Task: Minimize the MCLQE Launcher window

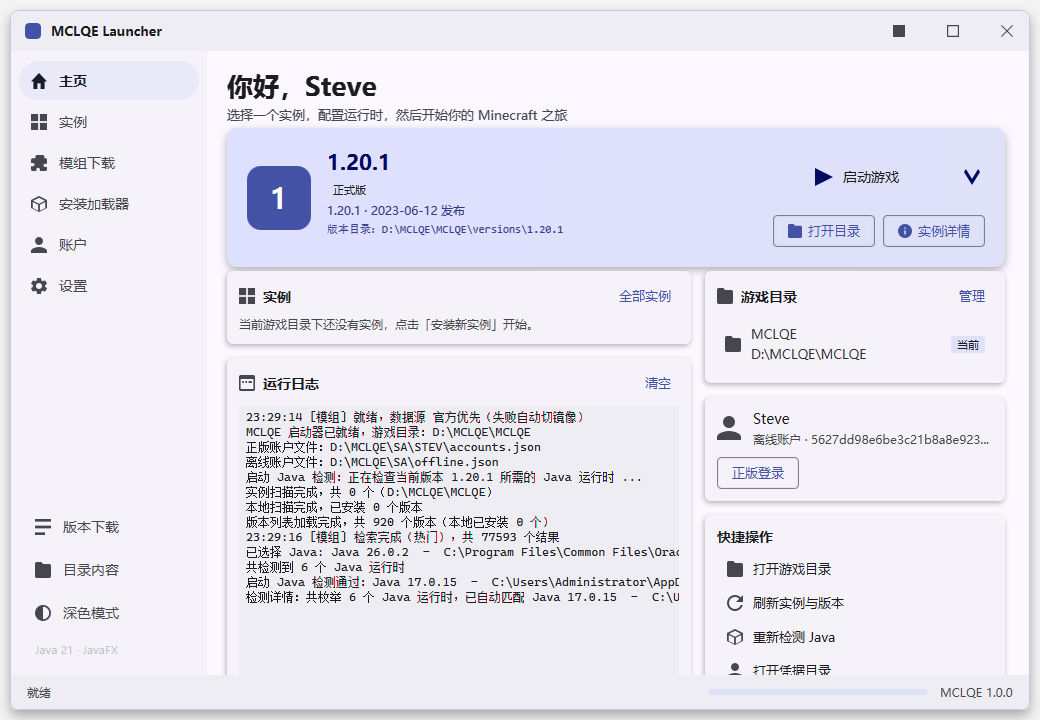Action: click(x=899, y=31)
